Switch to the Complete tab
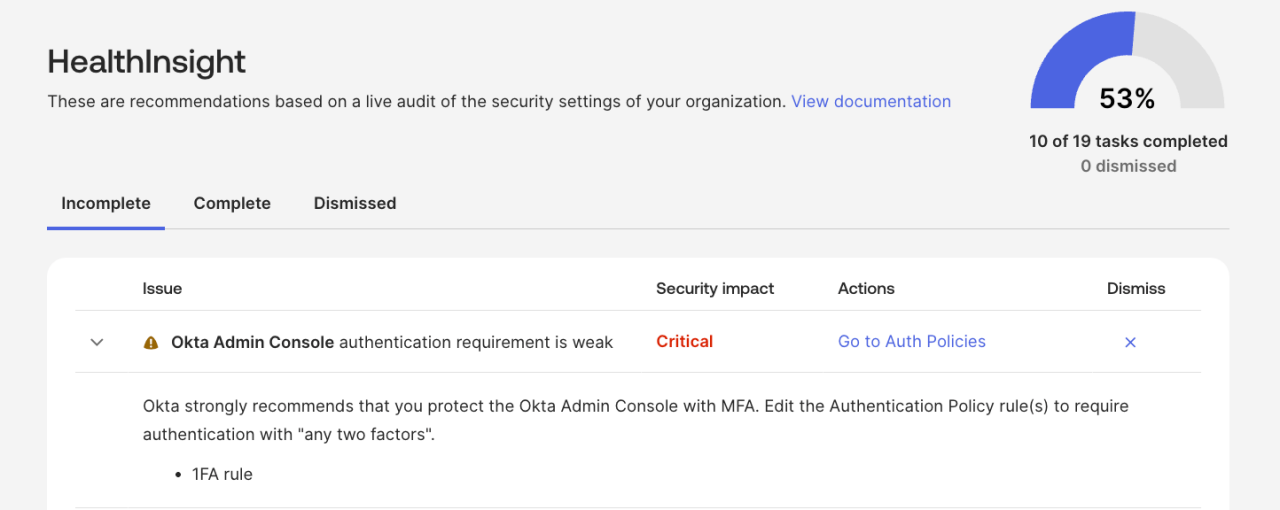Image resolution: width=1280 pixels, height=510 pixels. (x=232, y=203)
